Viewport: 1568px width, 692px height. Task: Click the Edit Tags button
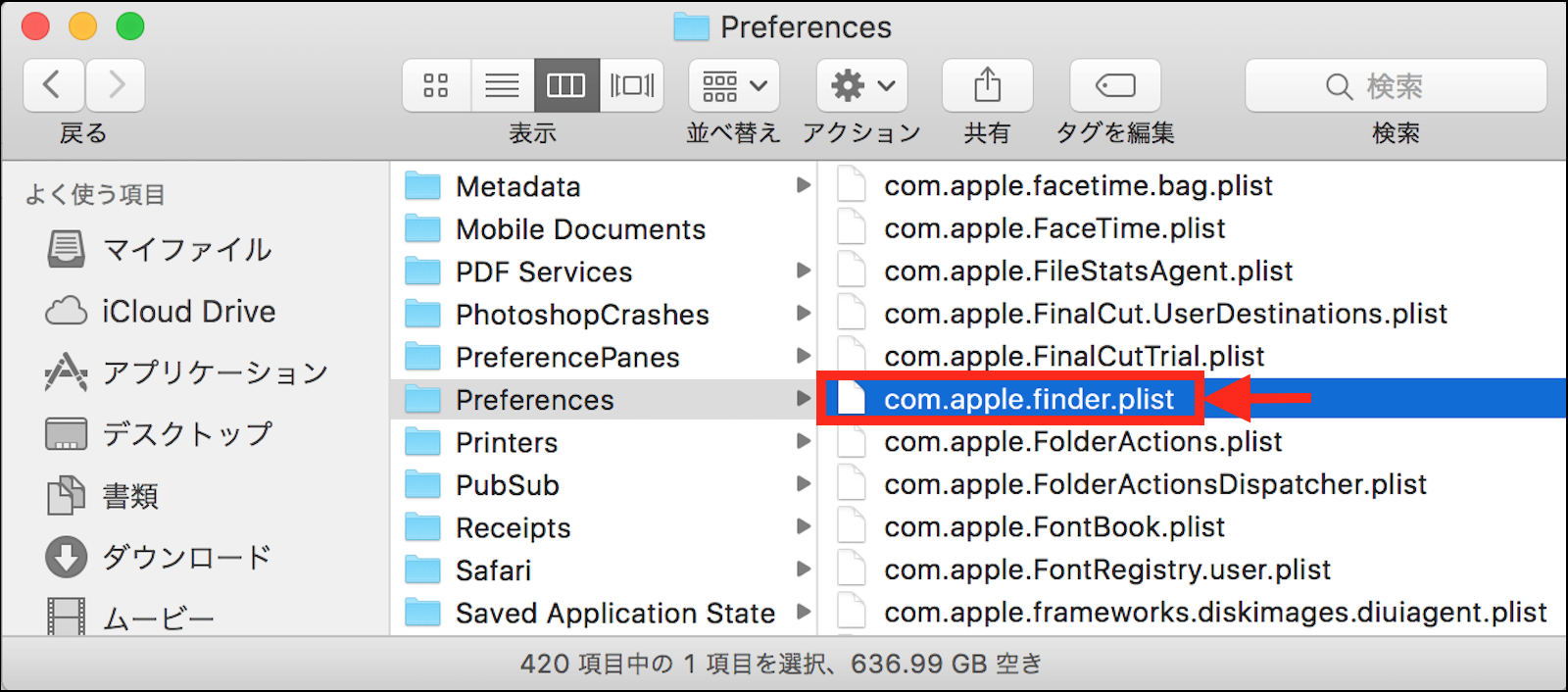(1115, 86)
